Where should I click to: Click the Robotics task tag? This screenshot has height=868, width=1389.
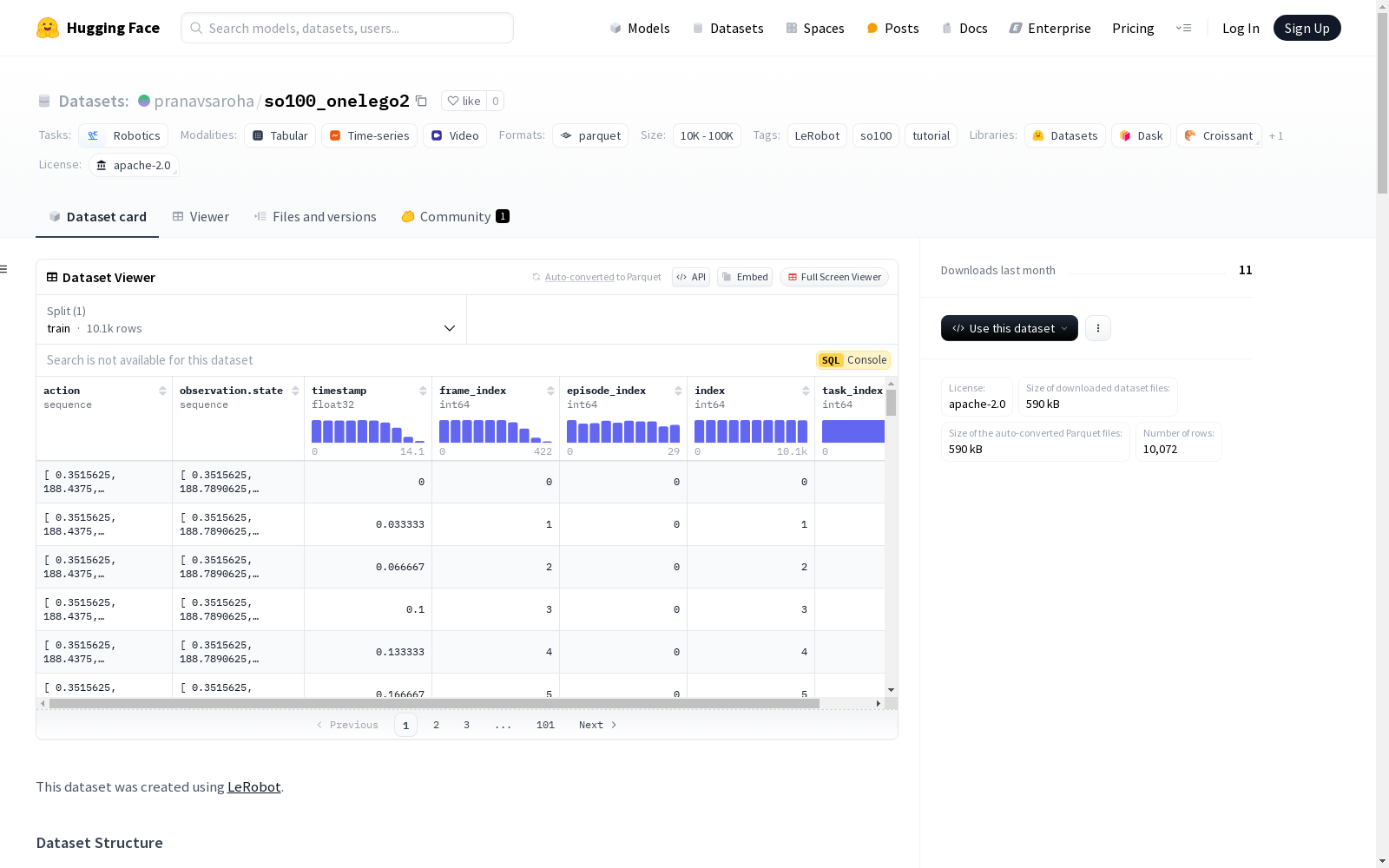tap(123, 135)
